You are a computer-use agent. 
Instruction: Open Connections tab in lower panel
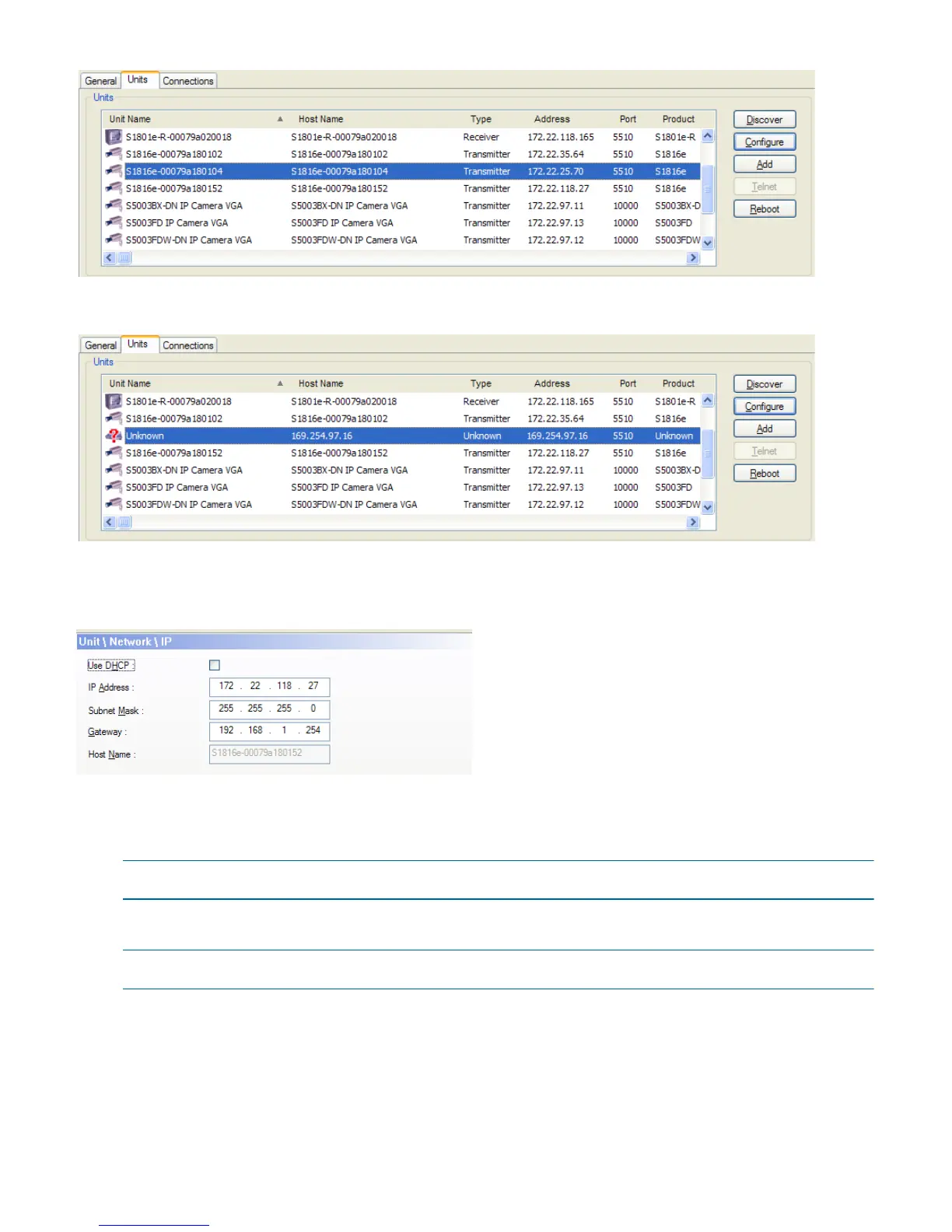pyautogui.click(x=187, y=345)
